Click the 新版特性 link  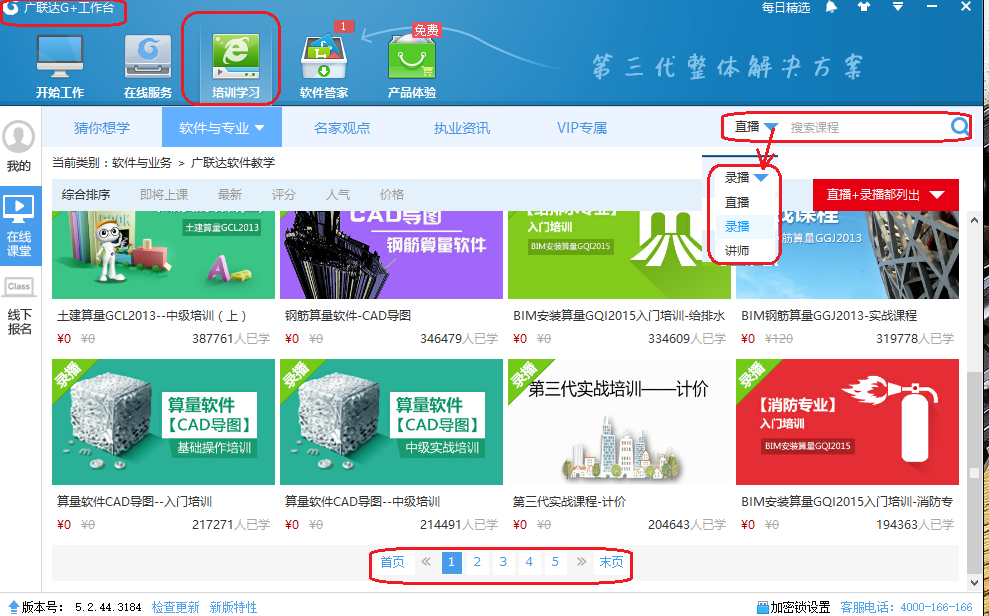(233, 608)
